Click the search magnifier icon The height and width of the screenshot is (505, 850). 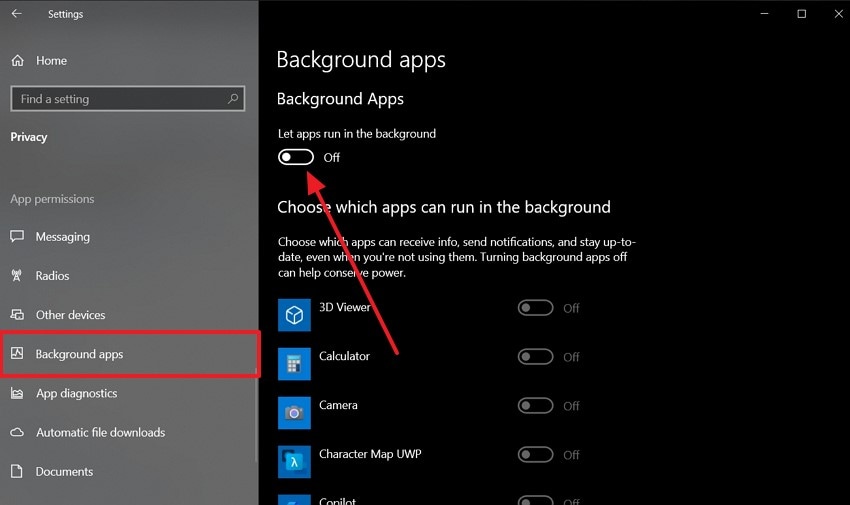pos(233,99)
